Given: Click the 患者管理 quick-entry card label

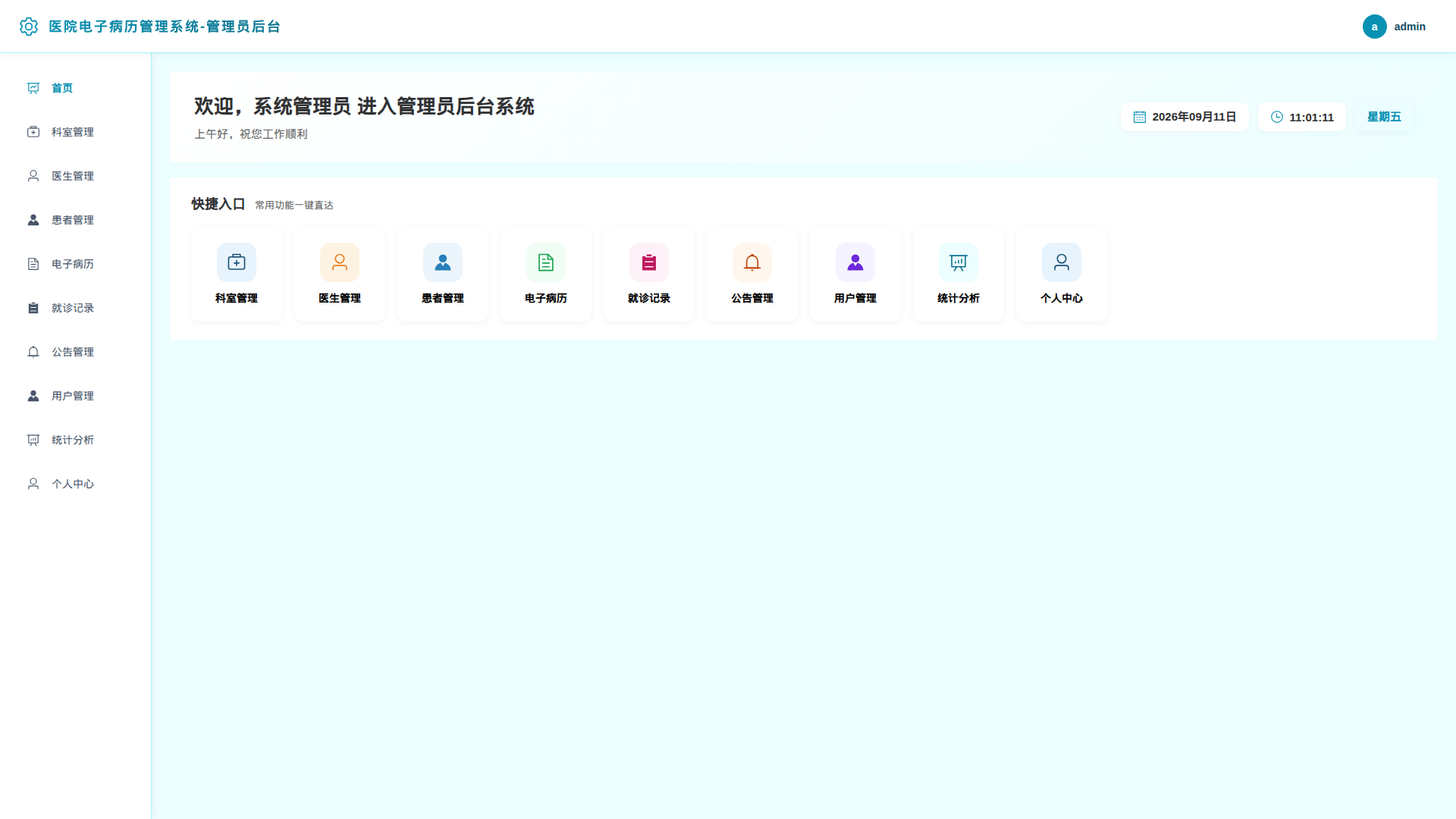Looking at the screenshot, I should pyautogui.click(x=443, y=298).
